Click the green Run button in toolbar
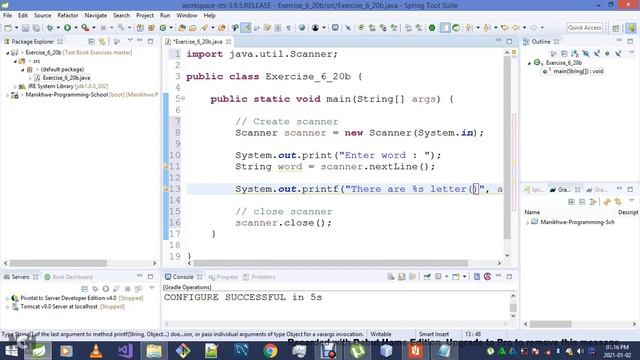The image size is (640, 360). [x=67, y=27]
